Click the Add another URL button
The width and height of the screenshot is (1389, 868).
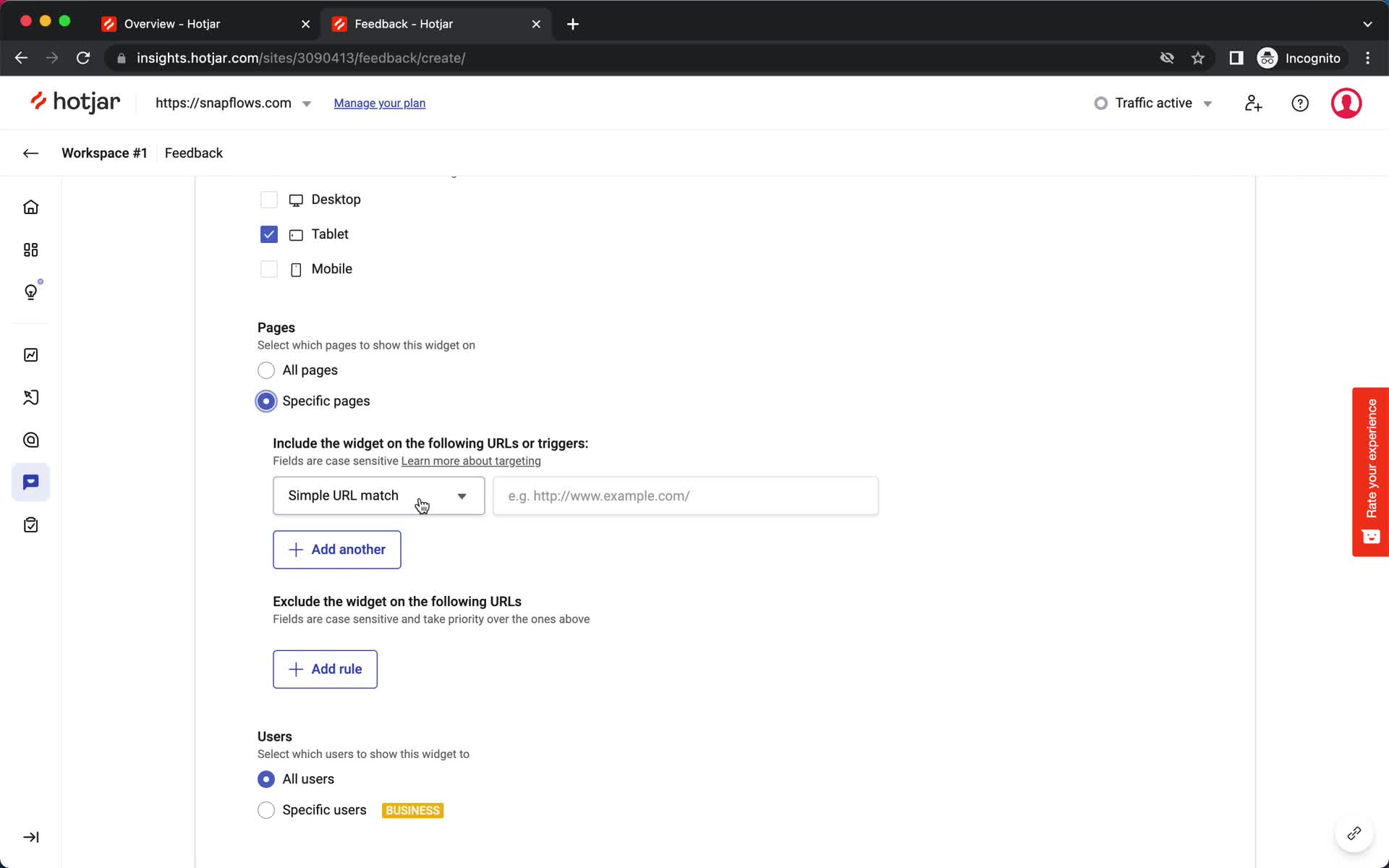tap(337, 549)
